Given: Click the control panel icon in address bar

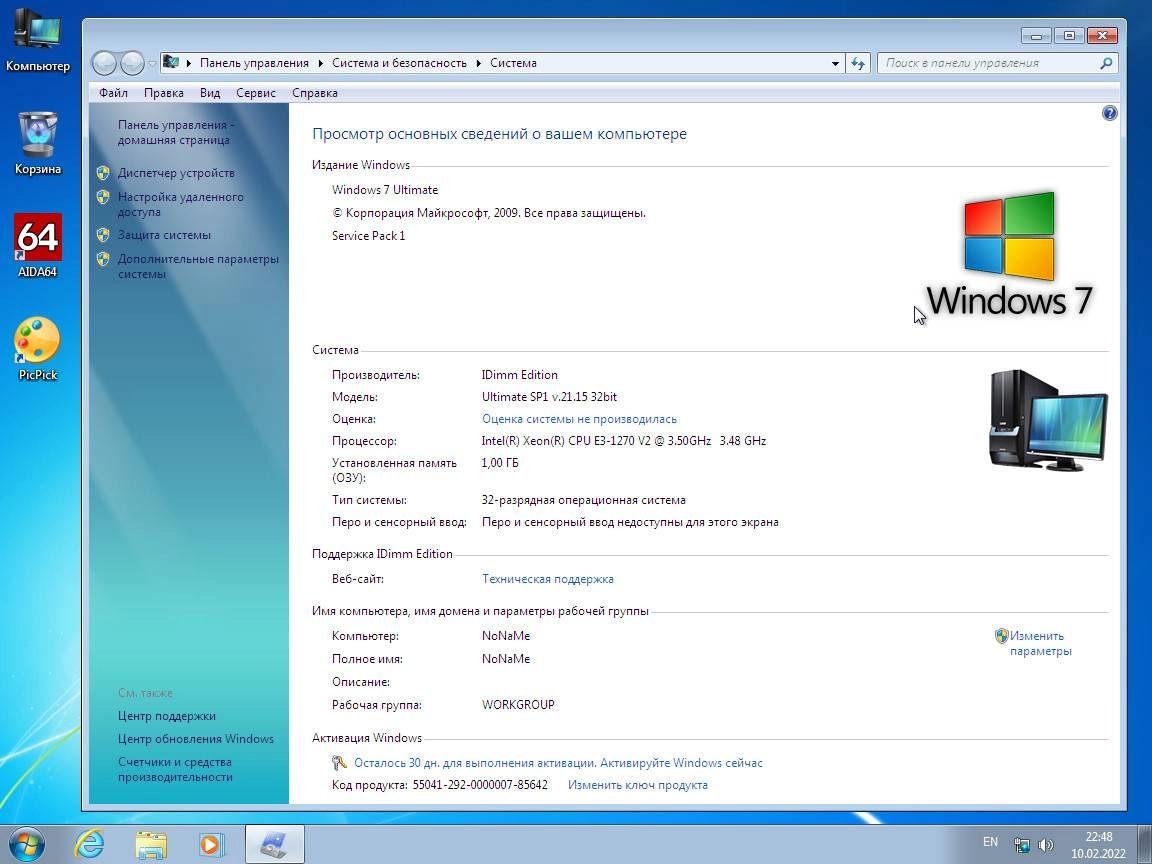Looking at the screenshot, I should coord(171,62).
